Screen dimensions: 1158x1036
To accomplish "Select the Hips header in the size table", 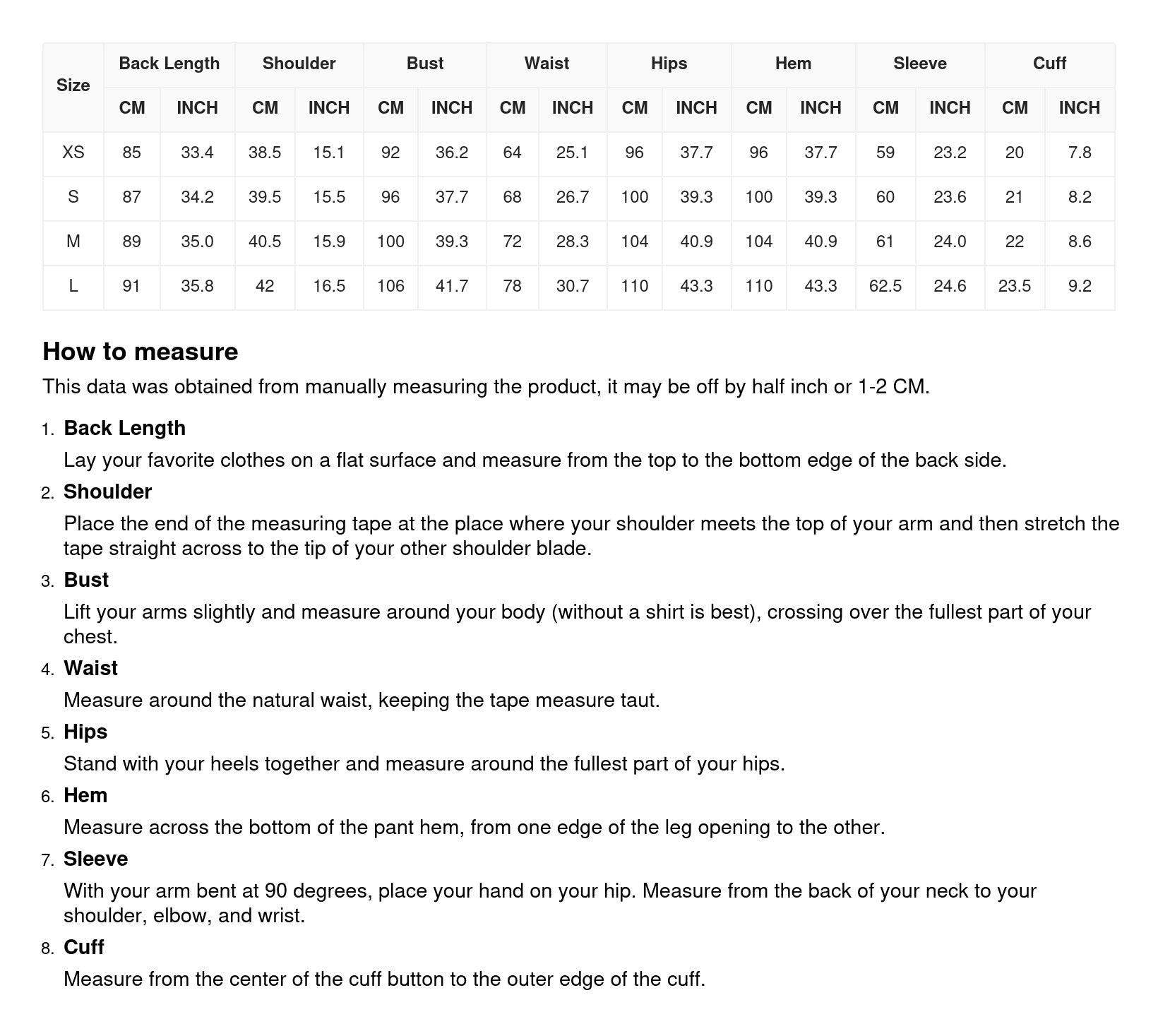I will [669, 64].
